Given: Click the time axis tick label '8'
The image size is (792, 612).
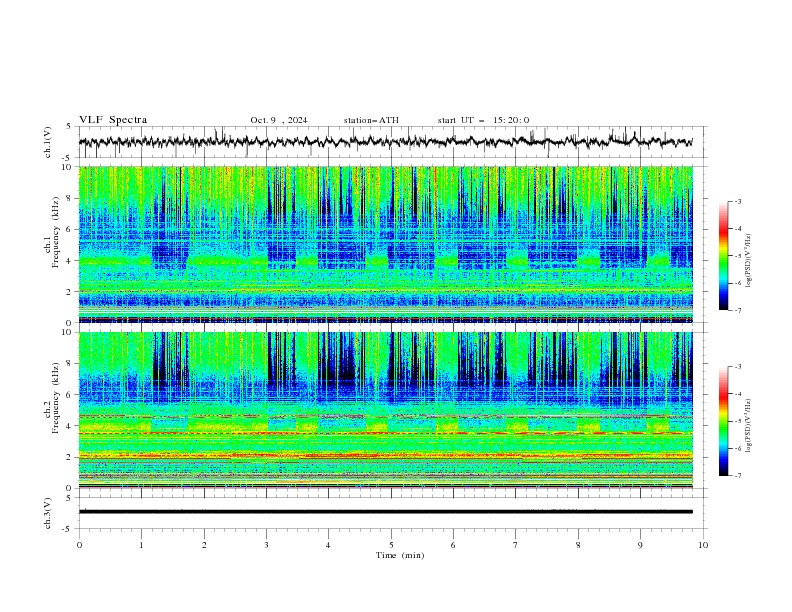Looking at the screenshot, I should [578, 545].
